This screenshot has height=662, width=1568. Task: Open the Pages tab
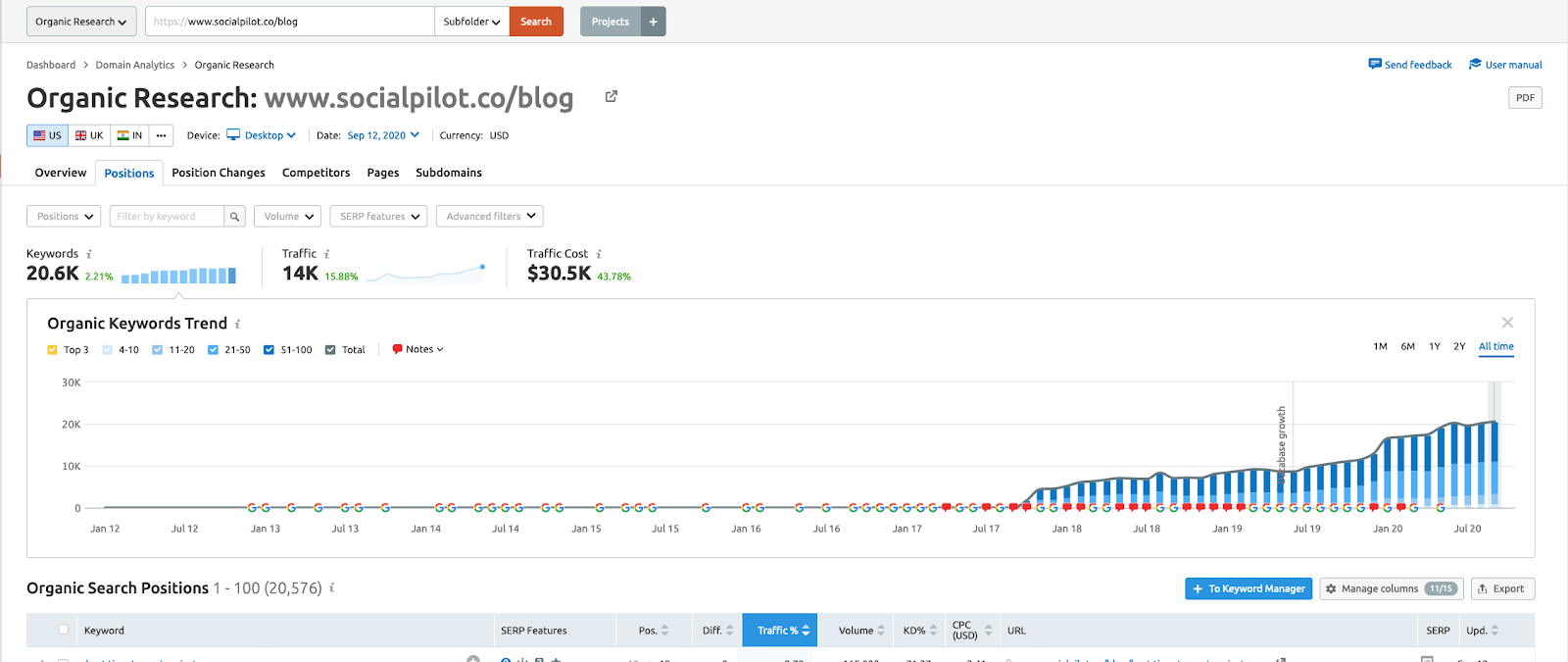[x=383, y=173]
